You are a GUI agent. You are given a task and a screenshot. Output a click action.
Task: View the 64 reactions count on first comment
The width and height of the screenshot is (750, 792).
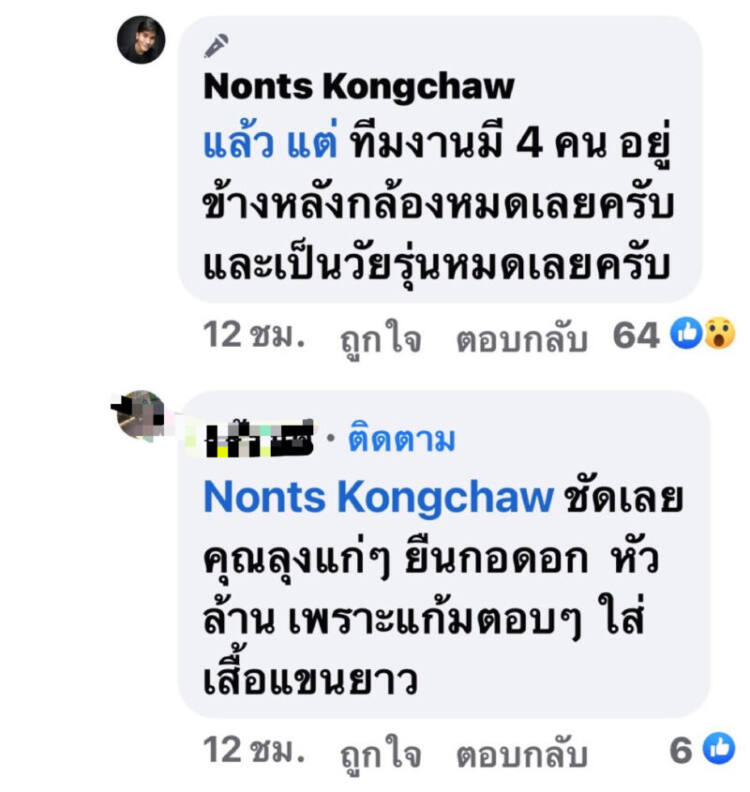coord(636,335)
